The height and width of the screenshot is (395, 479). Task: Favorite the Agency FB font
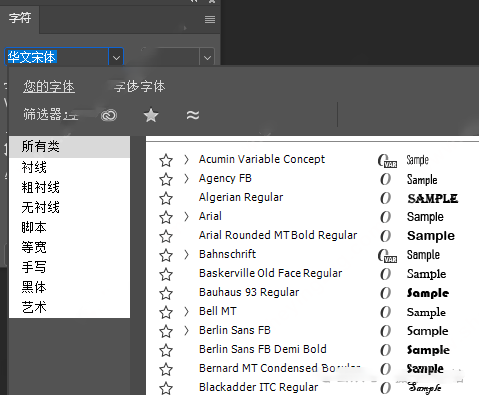166,179
